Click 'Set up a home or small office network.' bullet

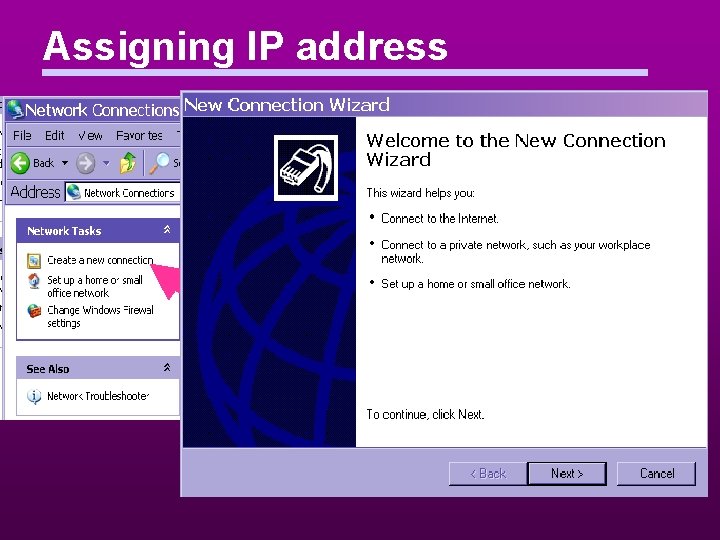pyautogui.click(x=476, y=284)
